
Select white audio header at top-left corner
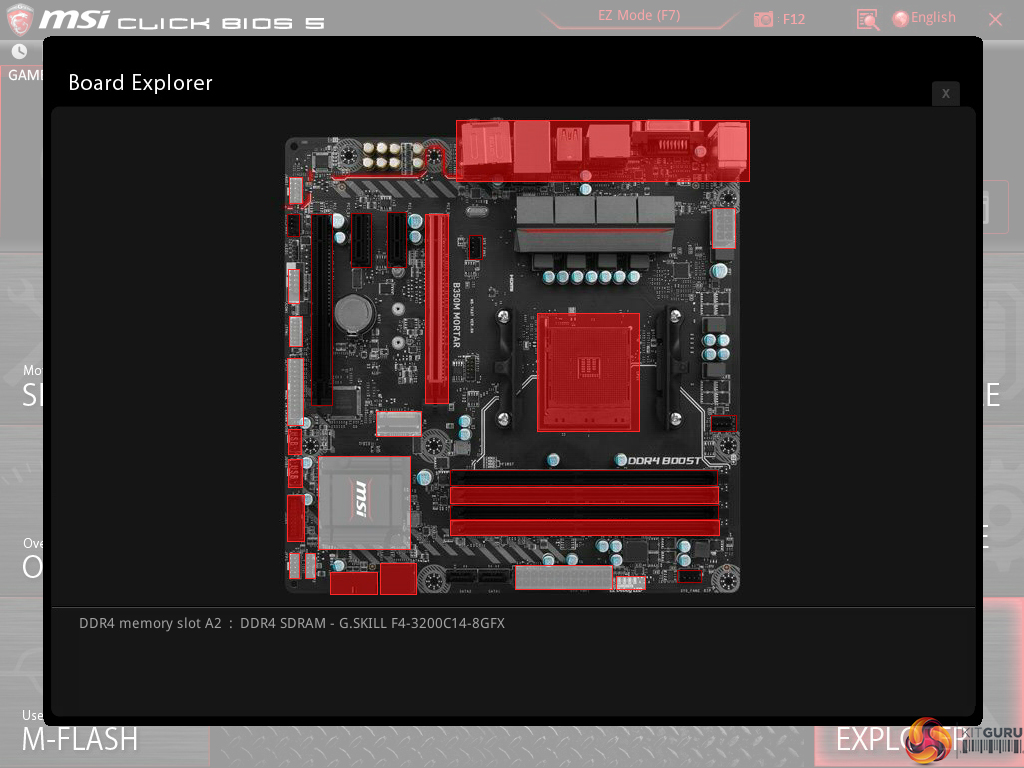[295, 191]
